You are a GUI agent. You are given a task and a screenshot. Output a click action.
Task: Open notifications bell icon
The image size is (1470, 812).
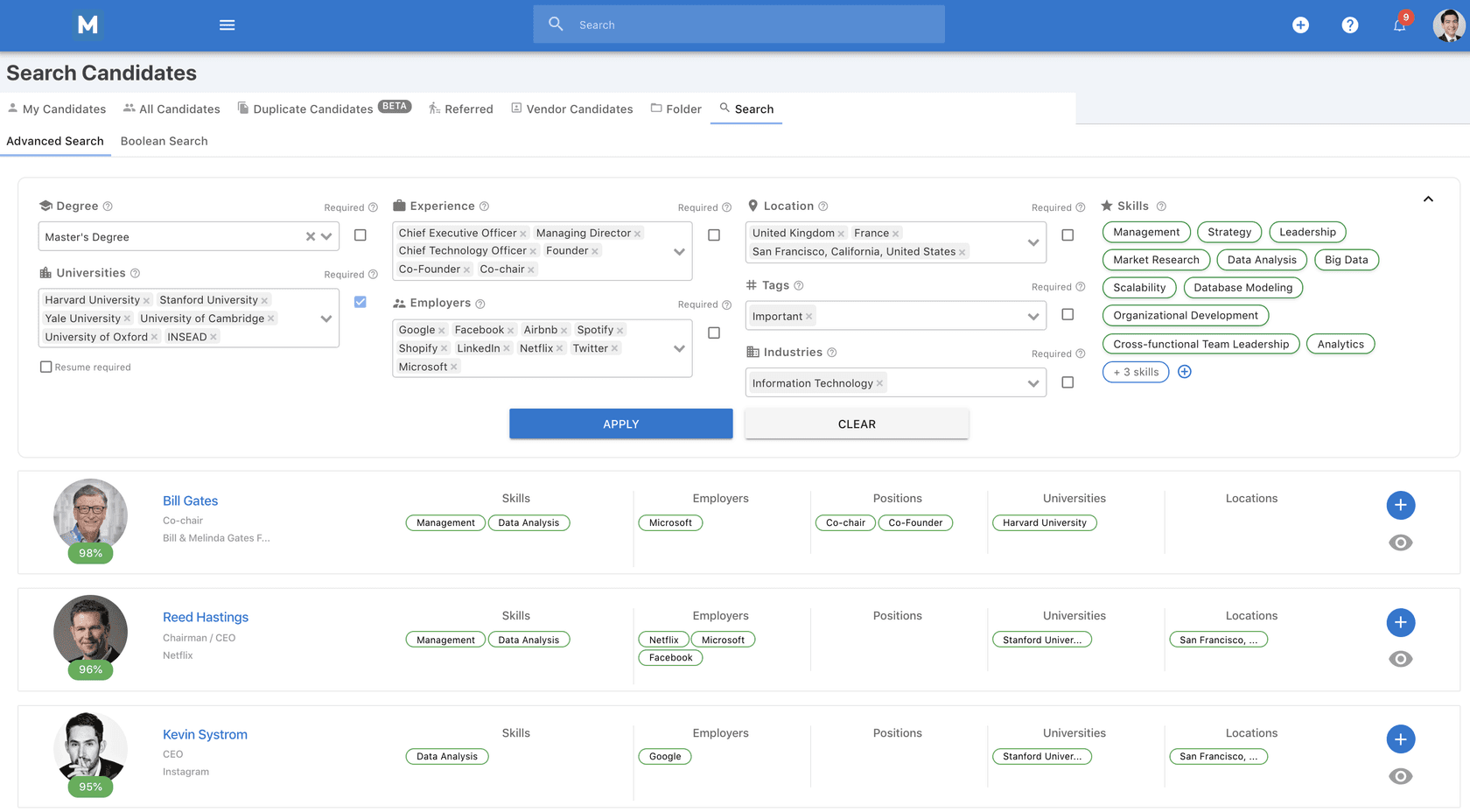(1400, 25)
